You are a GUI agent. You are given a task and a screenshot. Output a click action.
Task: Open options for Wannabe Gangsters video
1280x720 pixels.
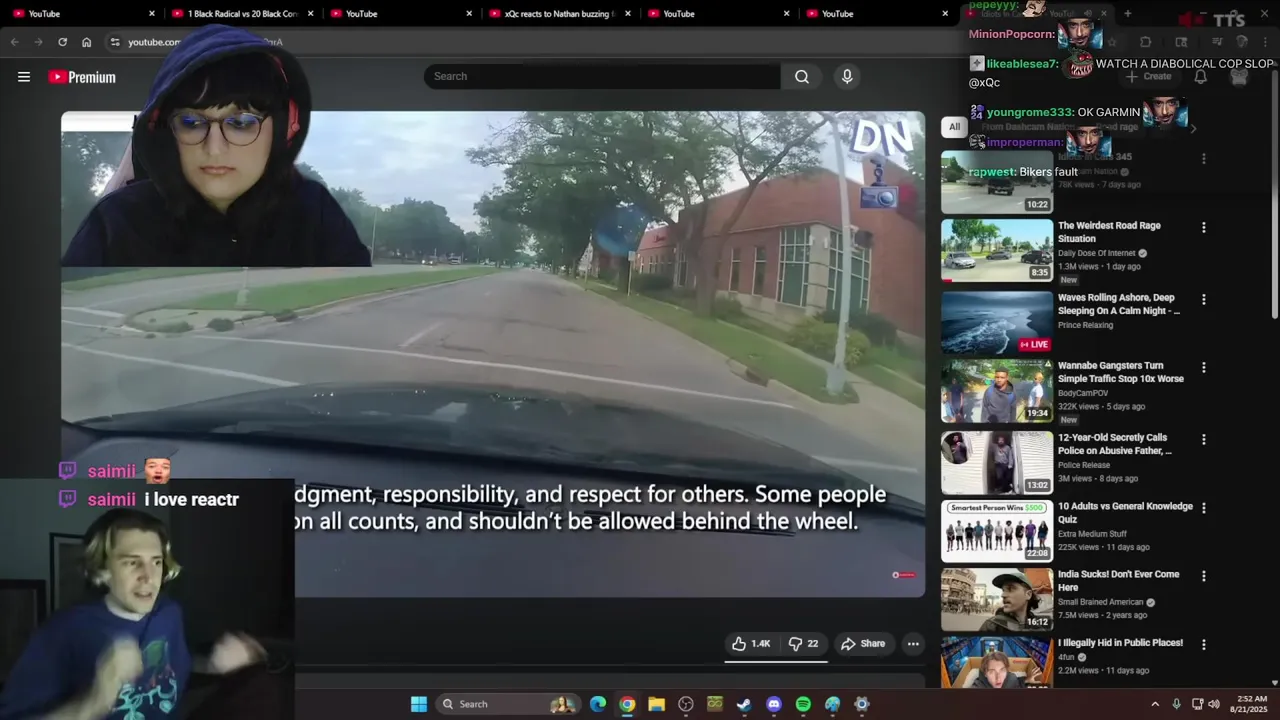tap(1203, 368)
